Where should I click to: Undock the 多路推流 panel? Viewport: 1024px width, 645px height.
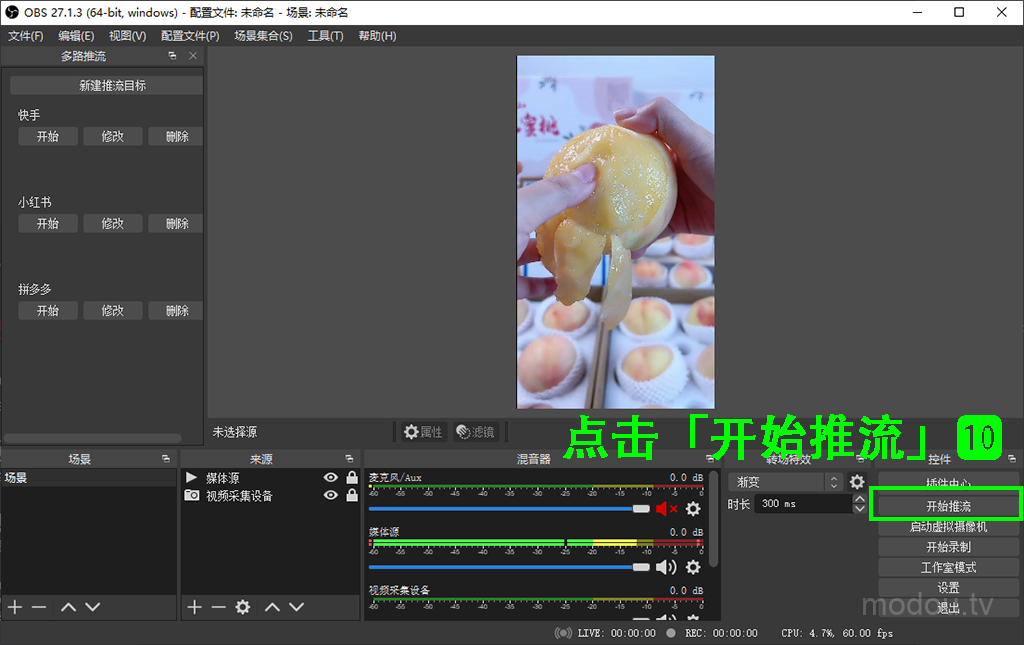172,56
